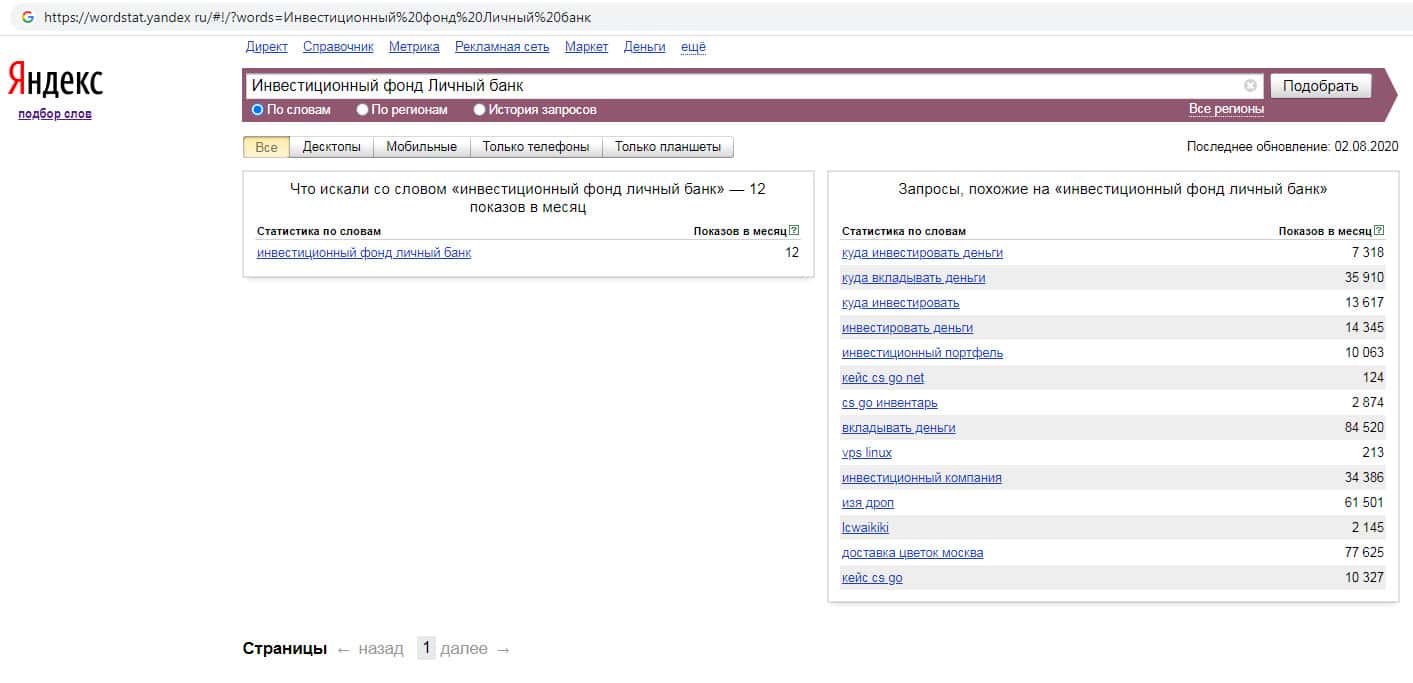Open the 'подбор слов' link under logo

click(55, 114)
